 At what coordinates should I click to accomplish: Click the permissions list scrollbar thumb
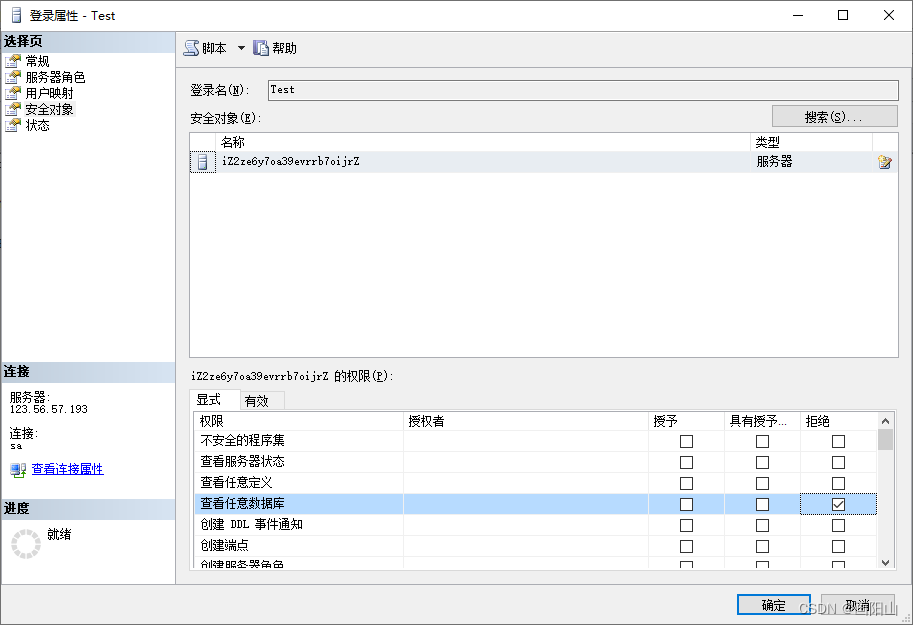click(886, 440)
